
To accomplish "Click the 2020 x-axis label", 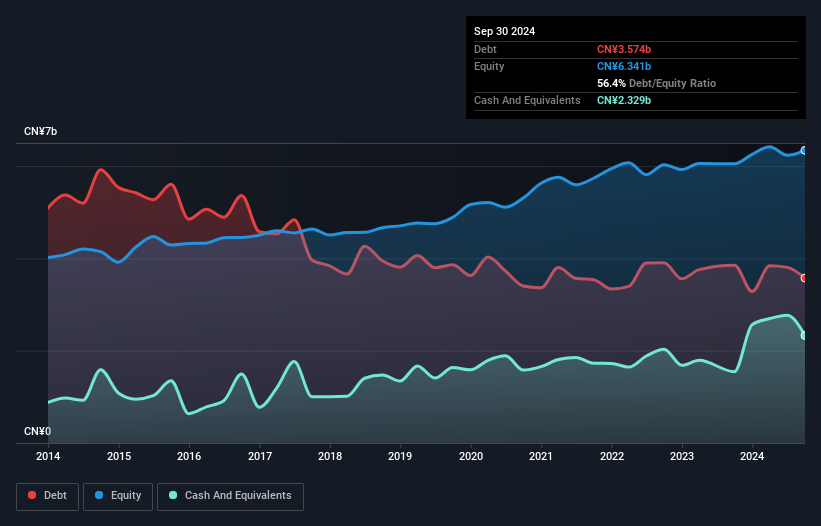I will (x=471, y=456).
